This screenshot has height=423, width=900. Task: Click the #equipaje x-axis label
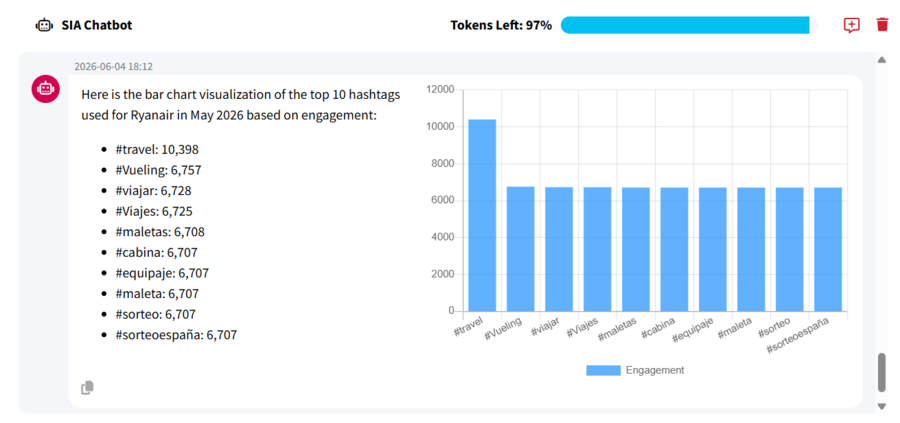point(693,330)
